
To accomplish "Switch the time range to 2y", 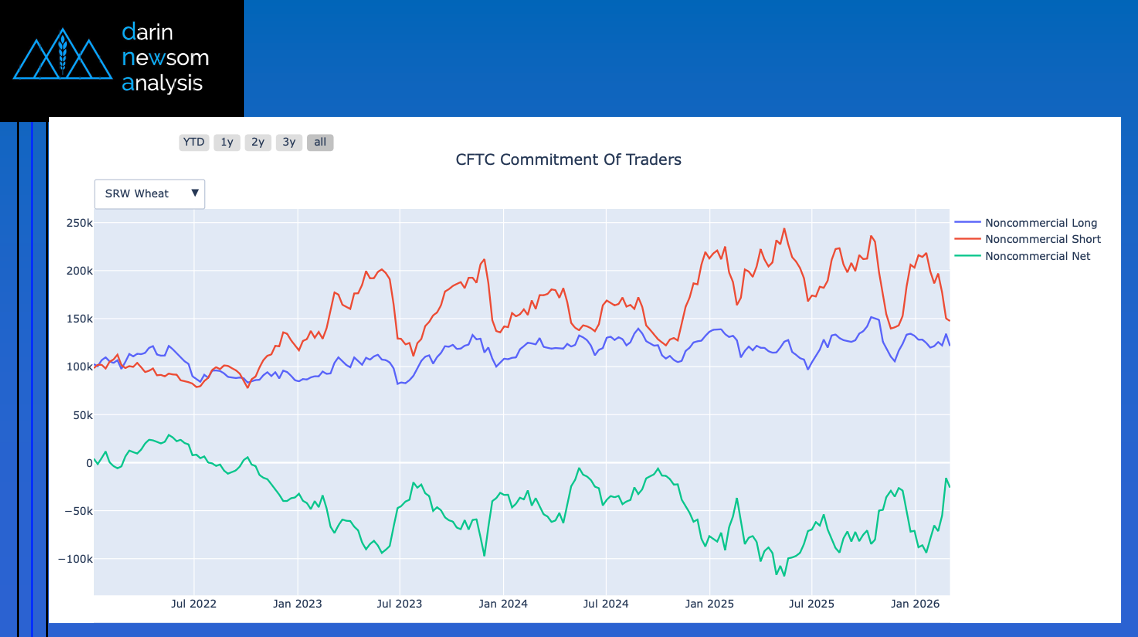I will point(258,142).
